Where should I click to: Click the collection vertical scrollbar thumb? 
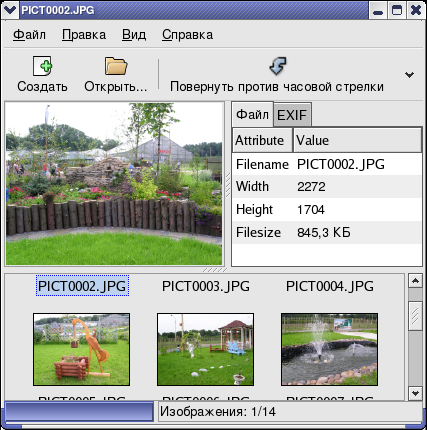[x=415, y=316]
